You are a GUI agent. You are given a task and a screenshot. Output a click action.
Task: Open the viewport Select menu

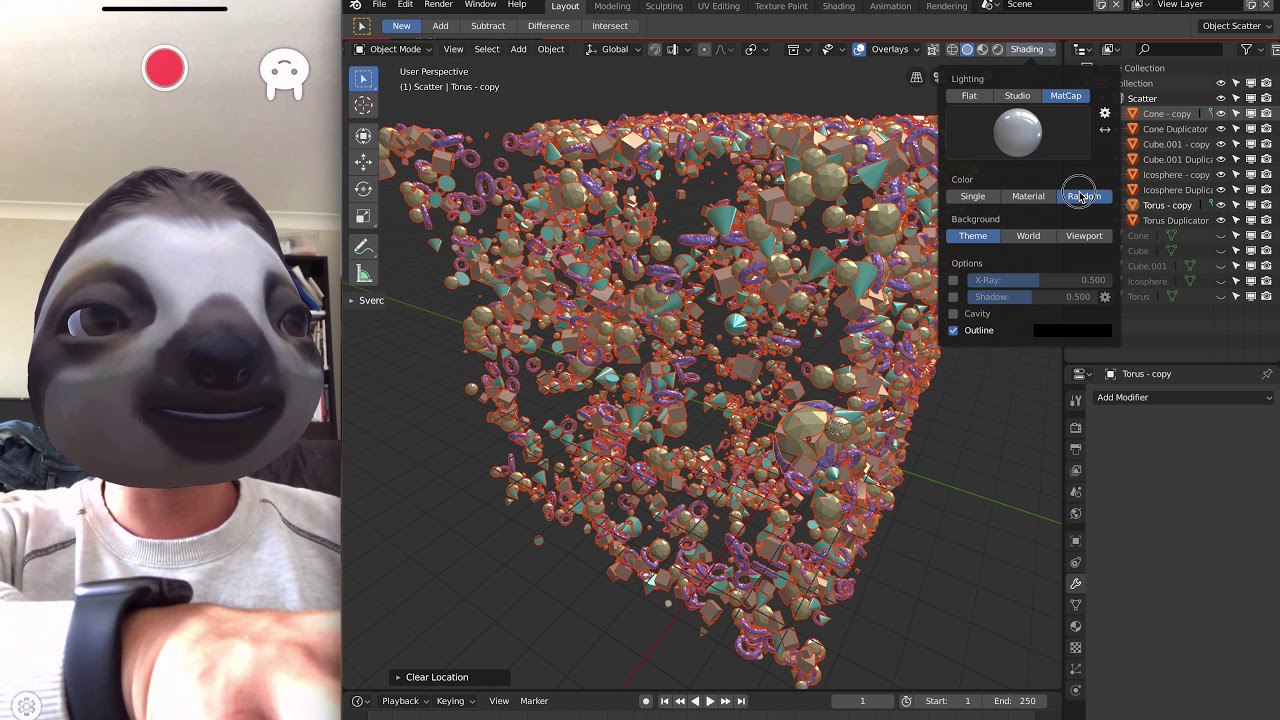tap(487, 49)
